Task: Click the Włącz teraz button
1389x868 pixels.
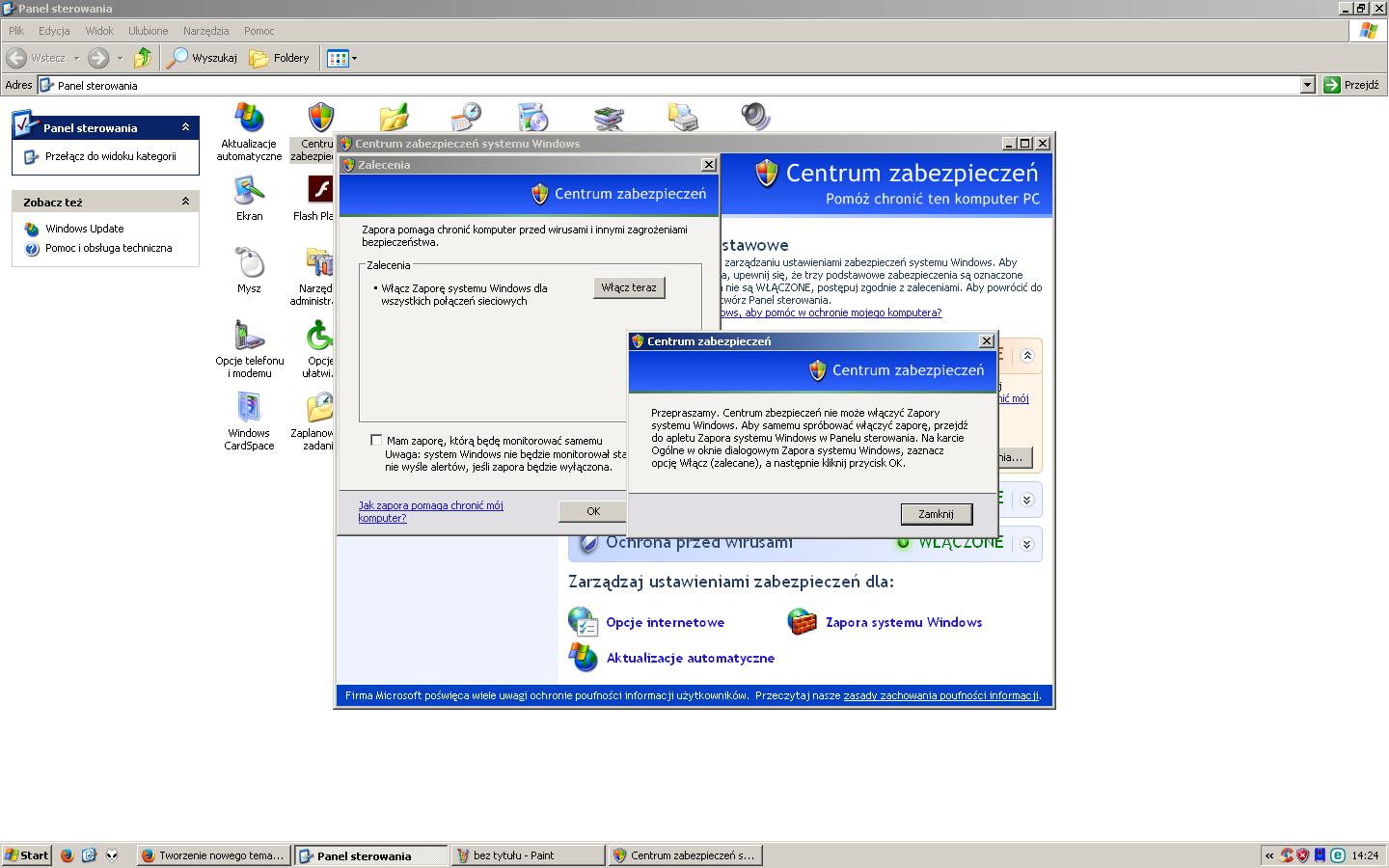Action: click(629, 287)
